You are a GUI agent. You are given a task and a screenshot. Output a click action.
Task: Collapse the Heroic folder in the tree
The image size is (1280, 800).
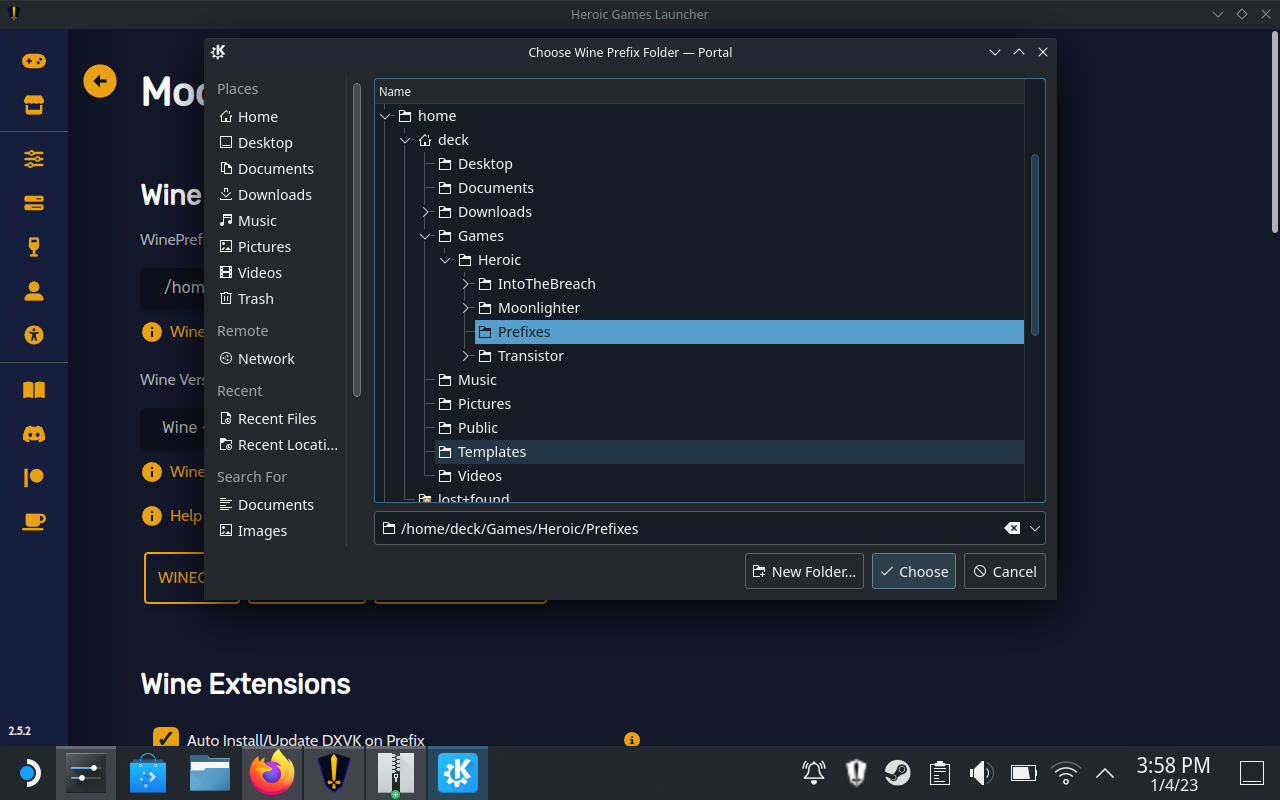446,259
